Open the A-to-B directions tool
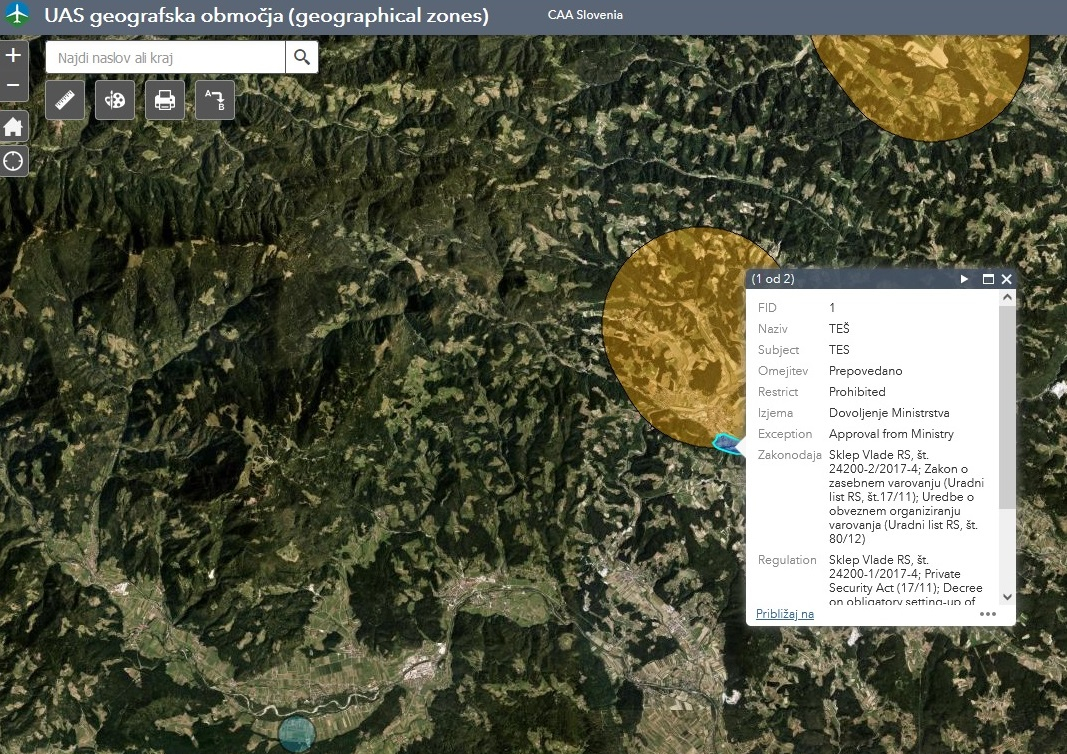Viewport: 1067px width, 754px height. (x=215, y=100)
